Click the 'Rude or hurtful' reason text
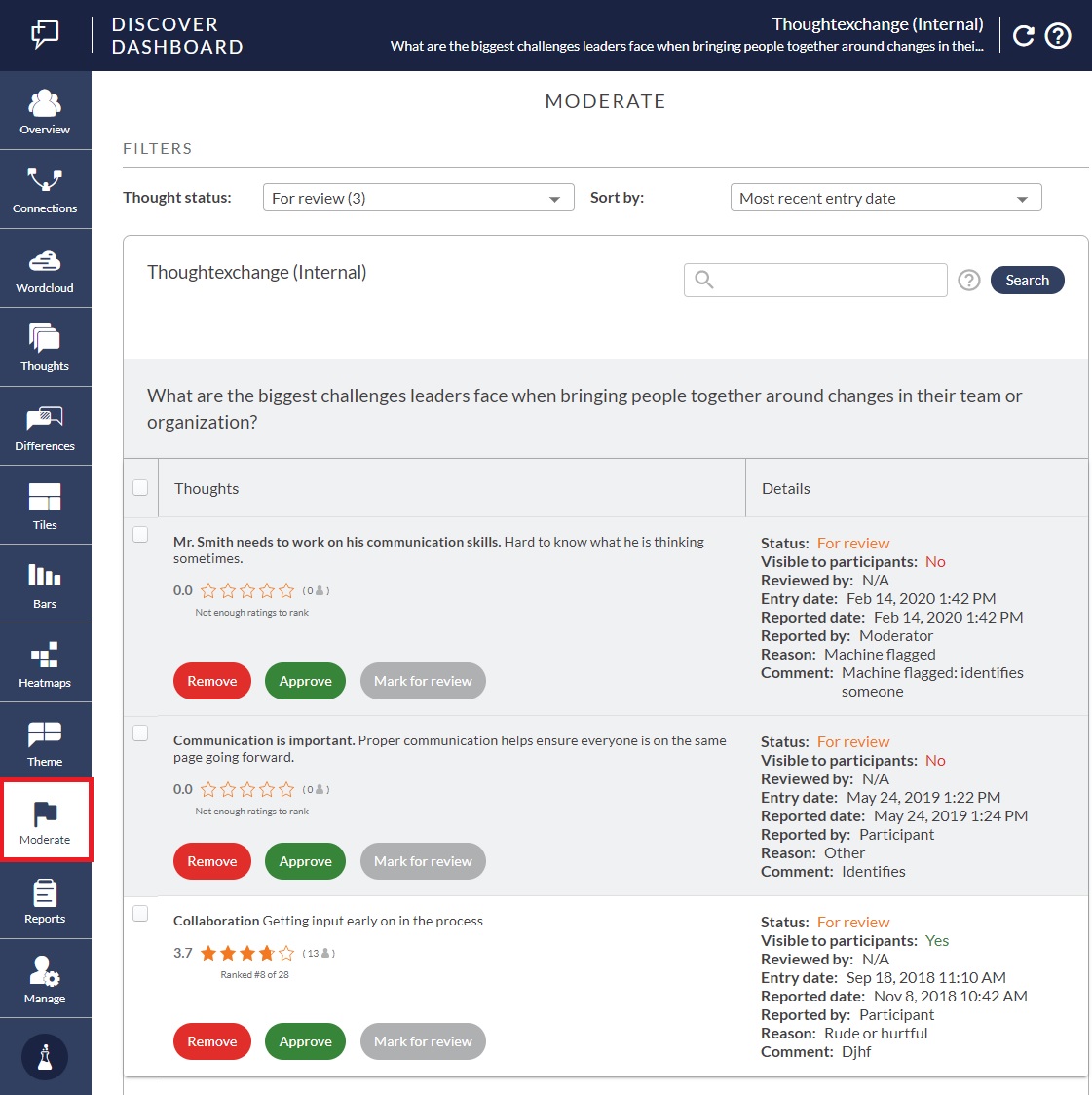Image resolution: width=1092 pixels, height=1095 pixels. [x=876, y=1034]
